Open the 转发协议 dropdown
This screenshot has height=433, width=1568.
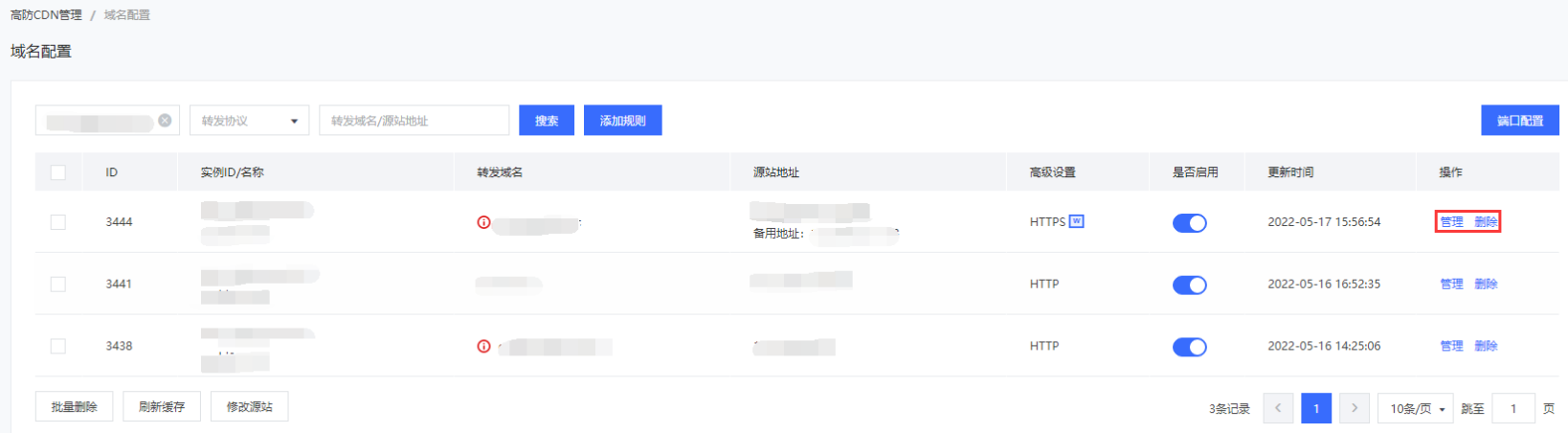(x=249, y=121)
